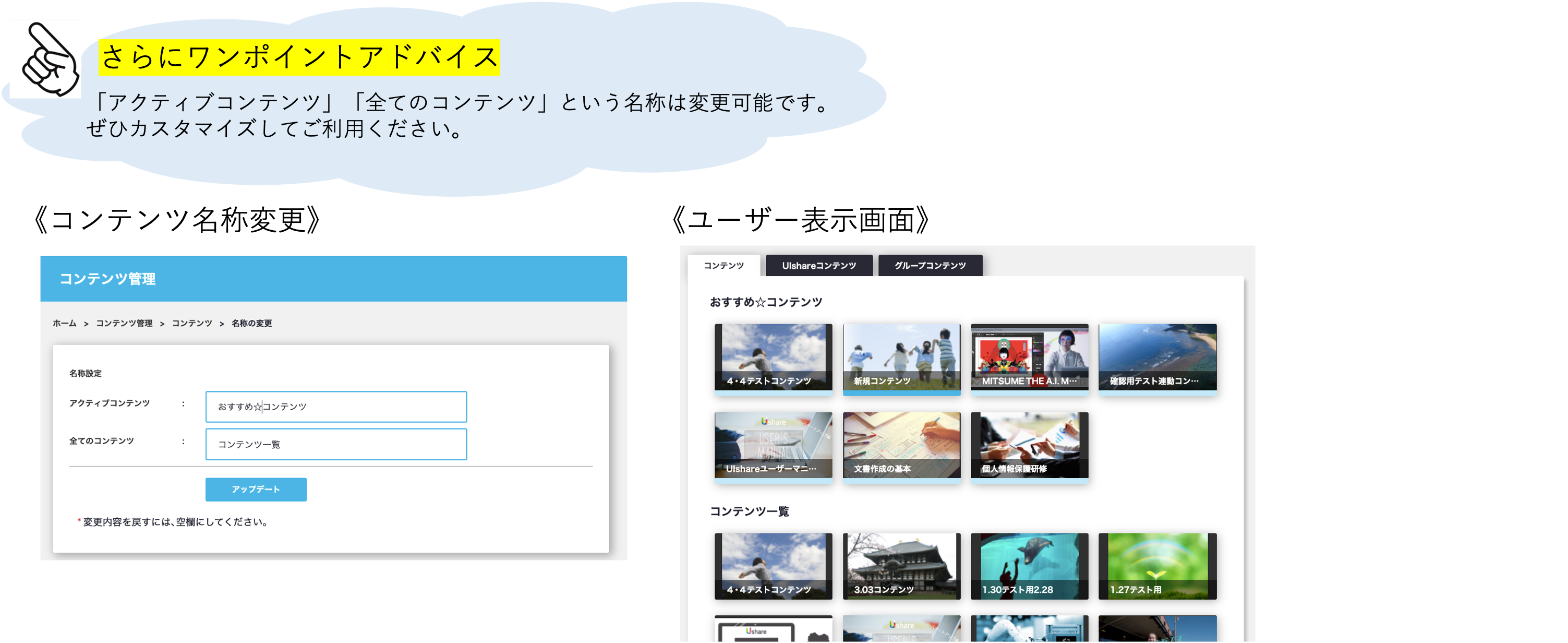Click the おすすめ☆コンテンツ section heading
The height and width of the screenshot is (643, 1568).
[x=766, y=302]
